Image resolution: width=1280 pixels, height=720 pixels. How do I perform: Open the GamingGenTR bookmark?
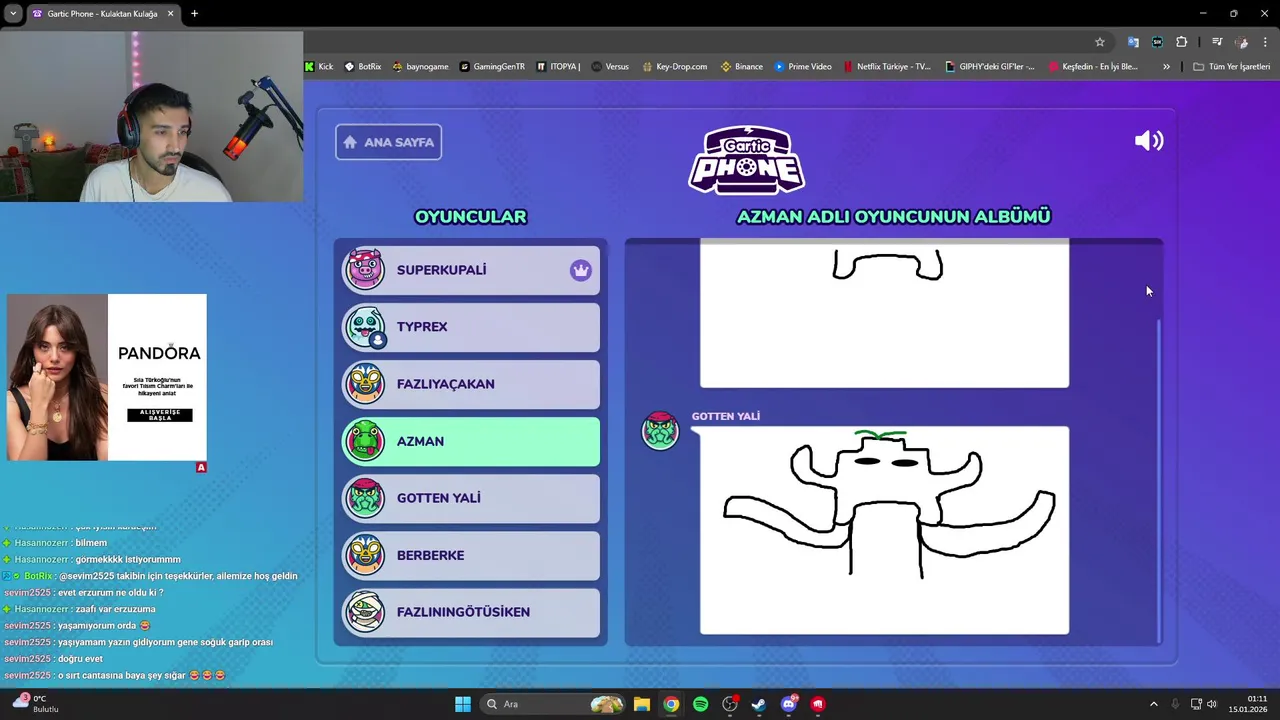click(492, 67)
